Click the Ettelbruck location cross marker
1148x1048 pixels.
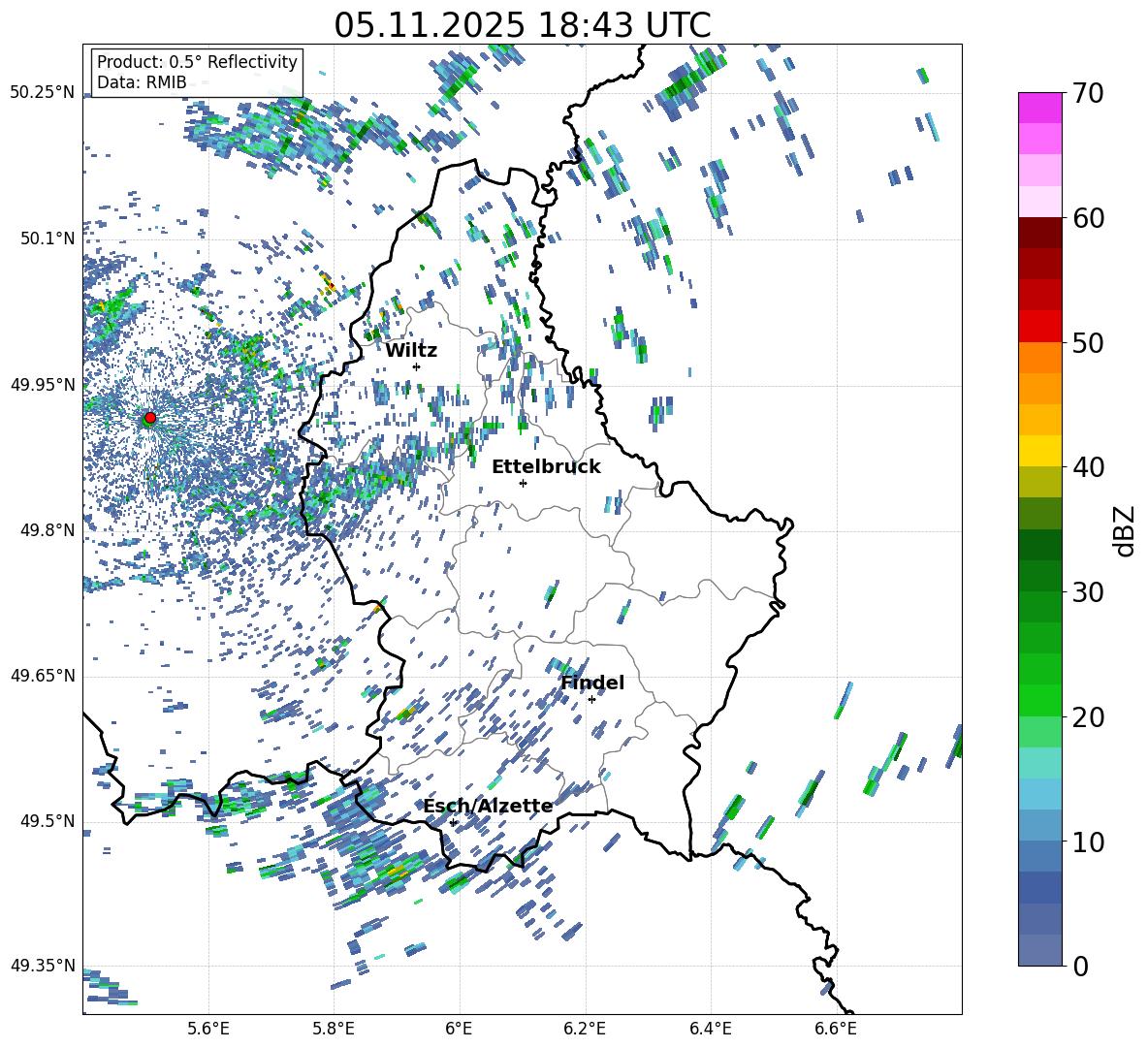click(x=523, y=483)
